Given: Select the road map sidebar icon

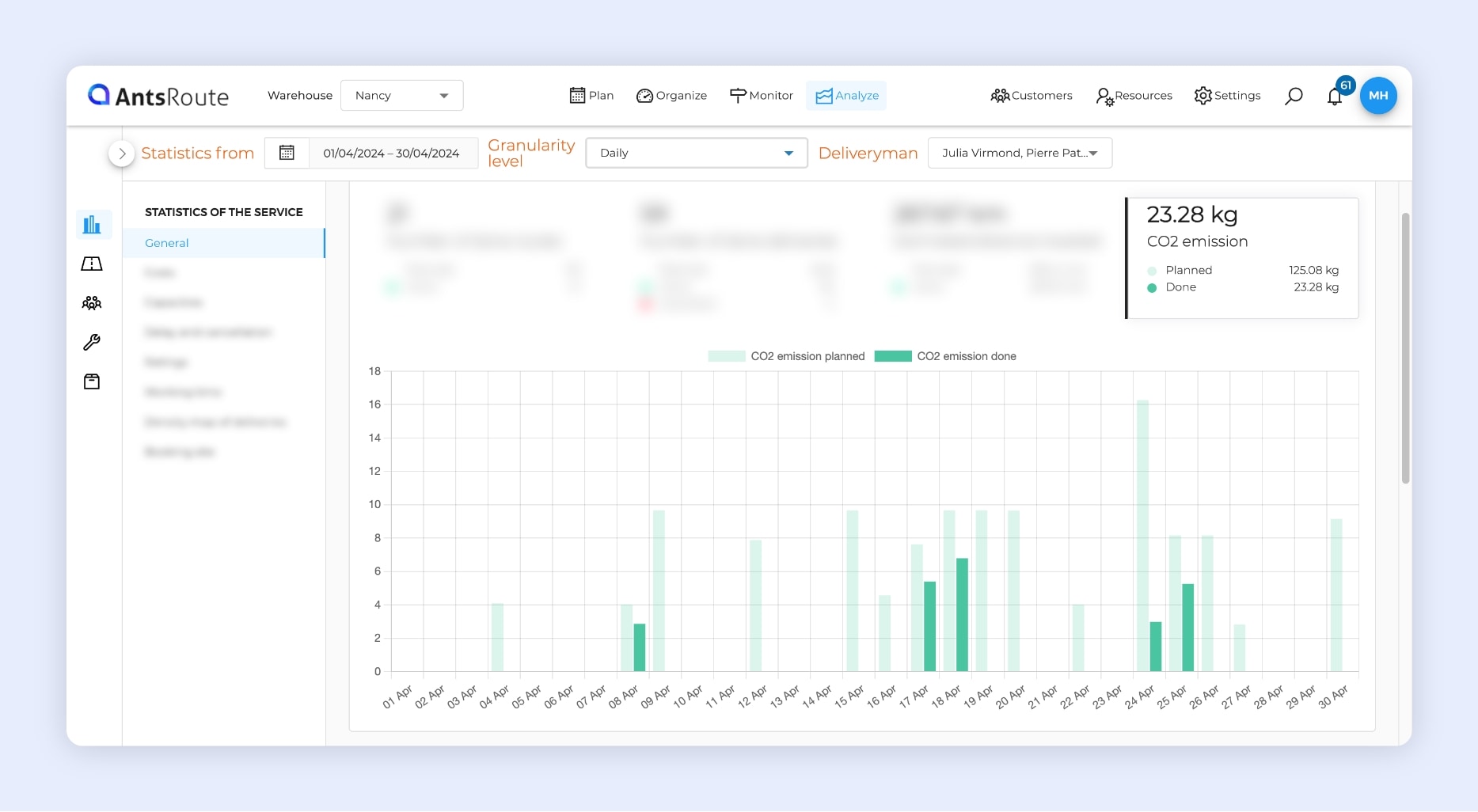Looking at the screenshot, I should click(x=92, y=264).
